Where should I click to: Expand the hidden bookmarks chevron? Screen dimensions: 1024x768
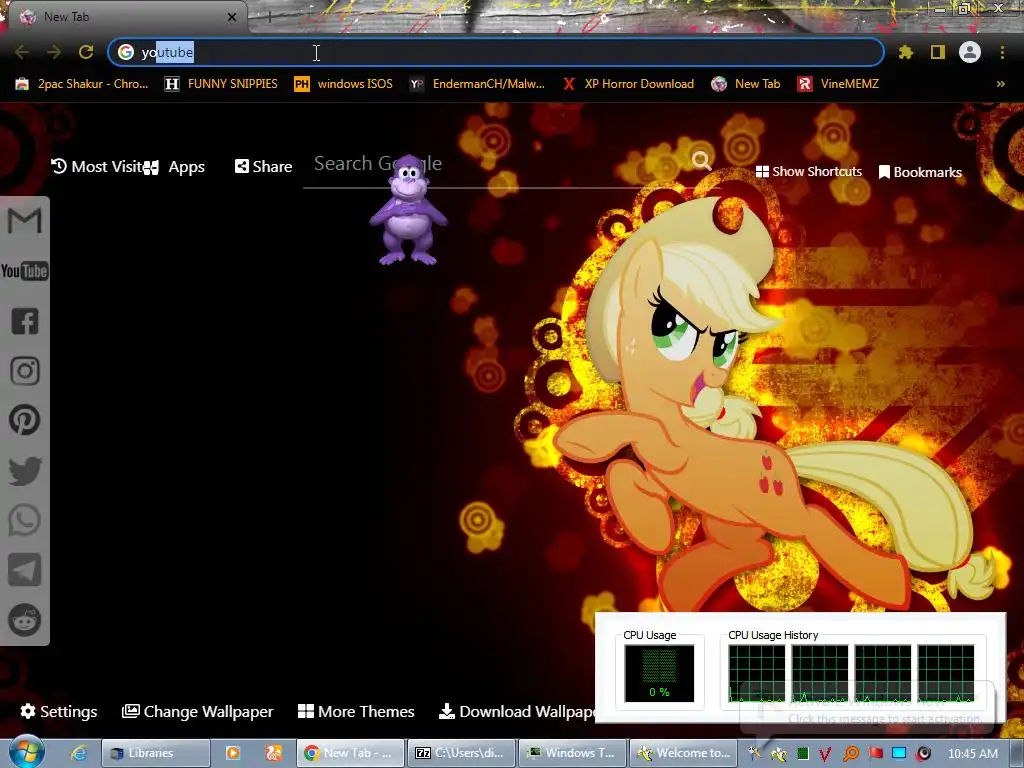tap(1000, 84)
